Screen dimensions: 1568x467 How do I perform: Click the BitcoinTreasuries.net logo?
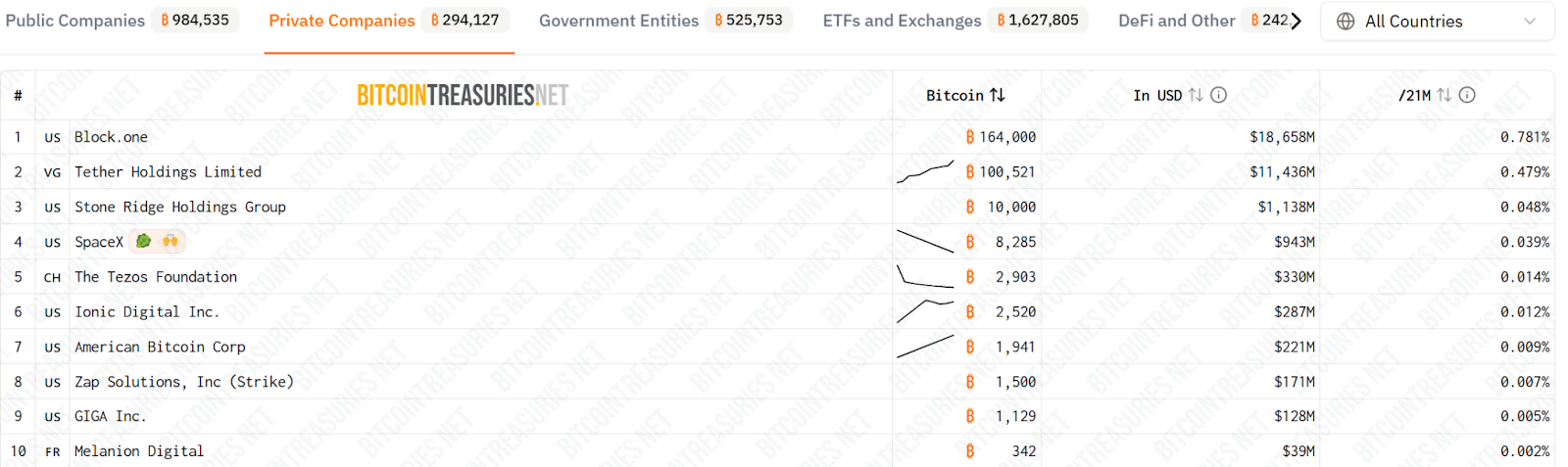click(x=463, y=95)
